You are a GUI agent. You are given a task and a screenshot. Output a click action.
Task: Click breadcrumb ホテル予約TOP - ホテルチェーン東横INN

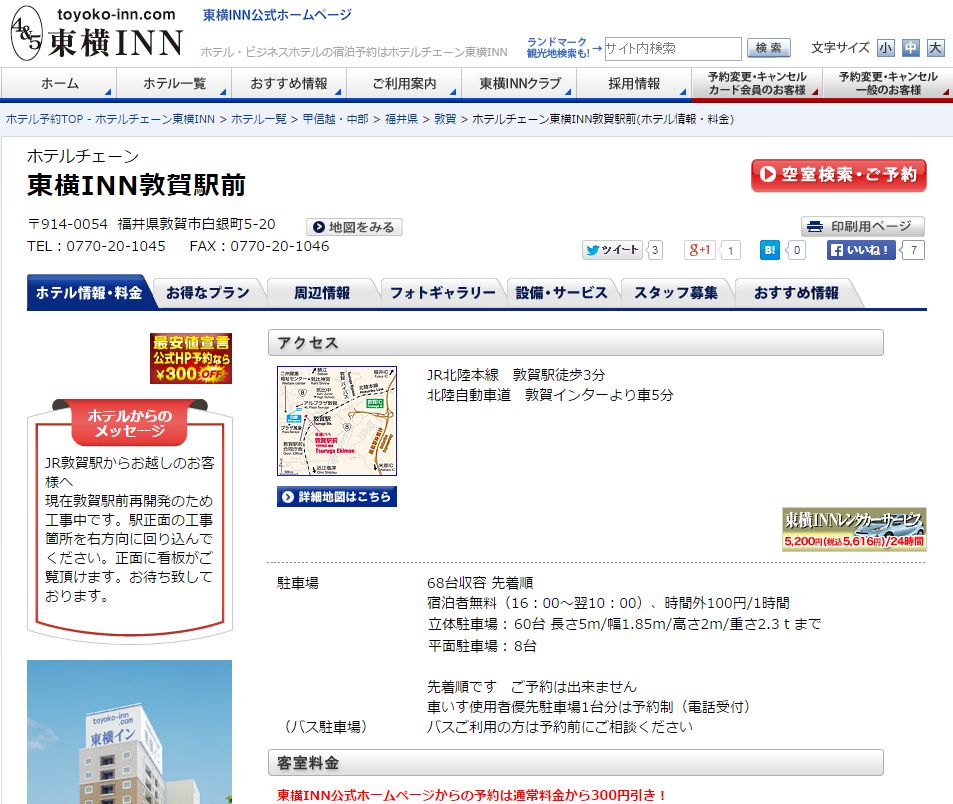tap(110, 119)
